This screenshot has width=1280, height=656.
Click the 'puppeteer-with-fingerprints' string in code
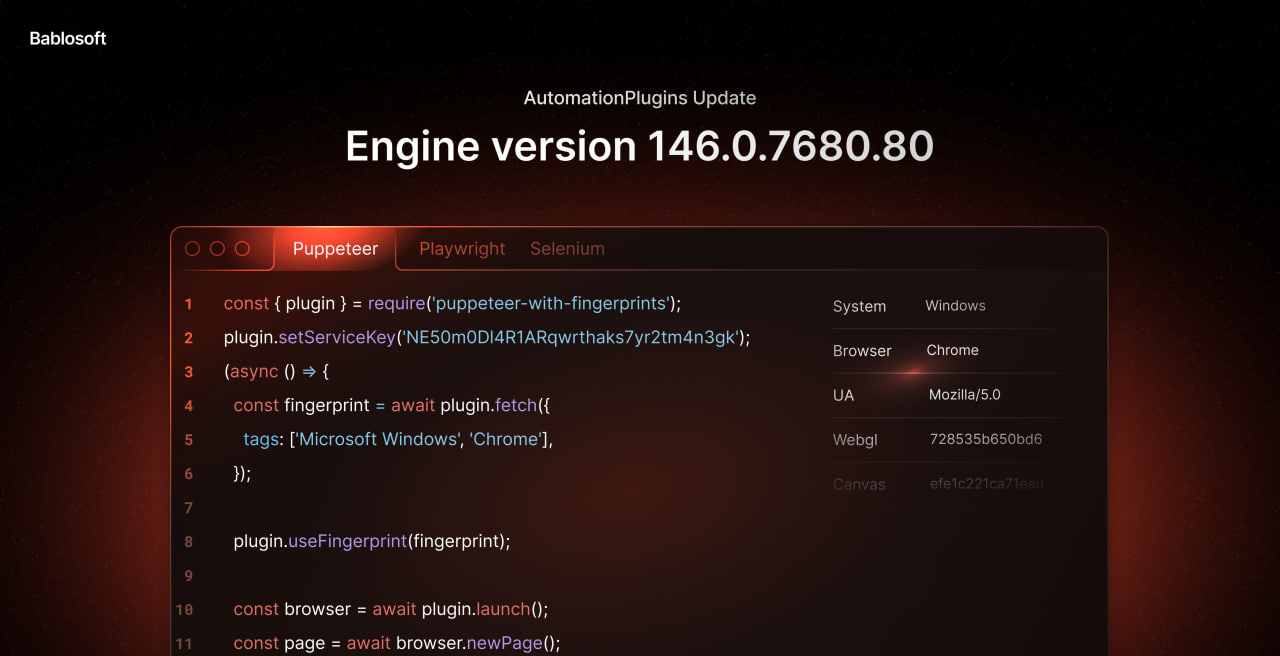(x=550, y=304)
